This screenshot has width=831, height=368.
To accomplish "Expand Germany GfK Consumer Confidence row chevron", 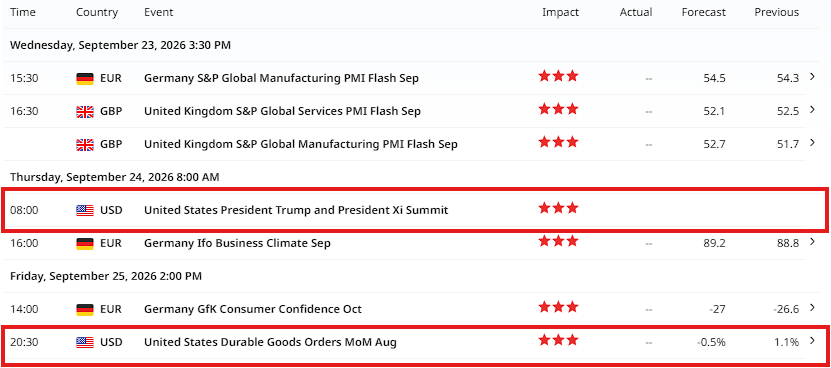I will pos(812,308).
